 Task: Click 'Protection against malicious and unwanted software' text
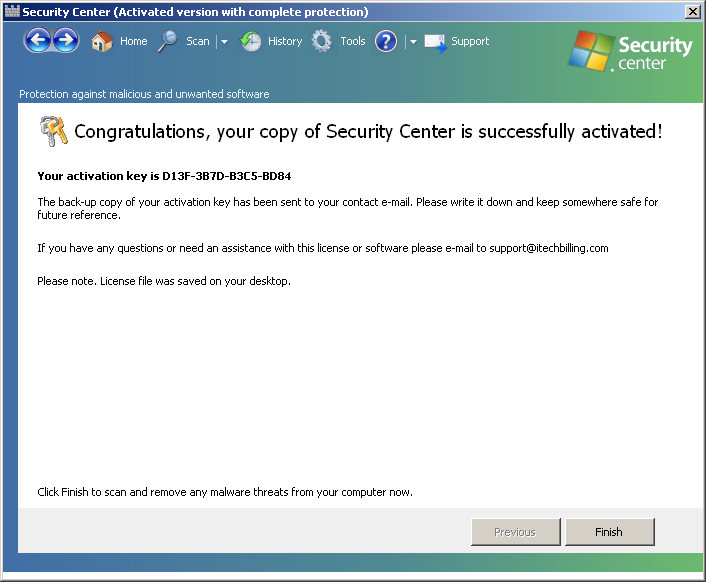[144, 94]
